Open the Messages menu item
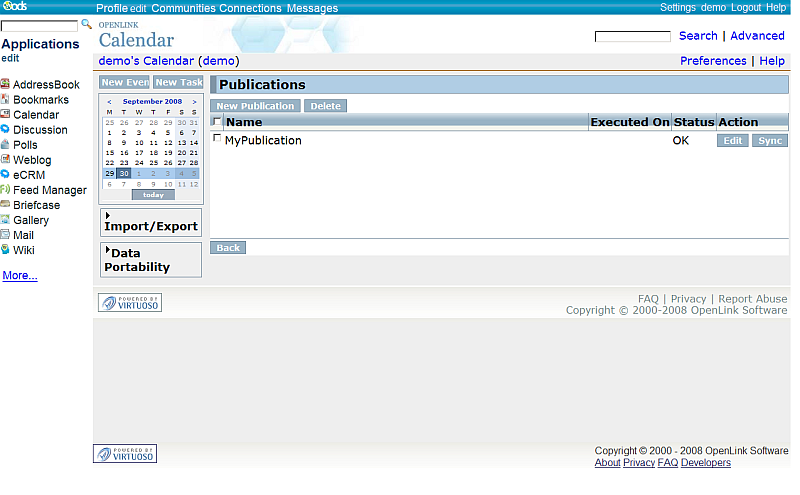Viewport: 800px width, 495px height. point(312,8)
